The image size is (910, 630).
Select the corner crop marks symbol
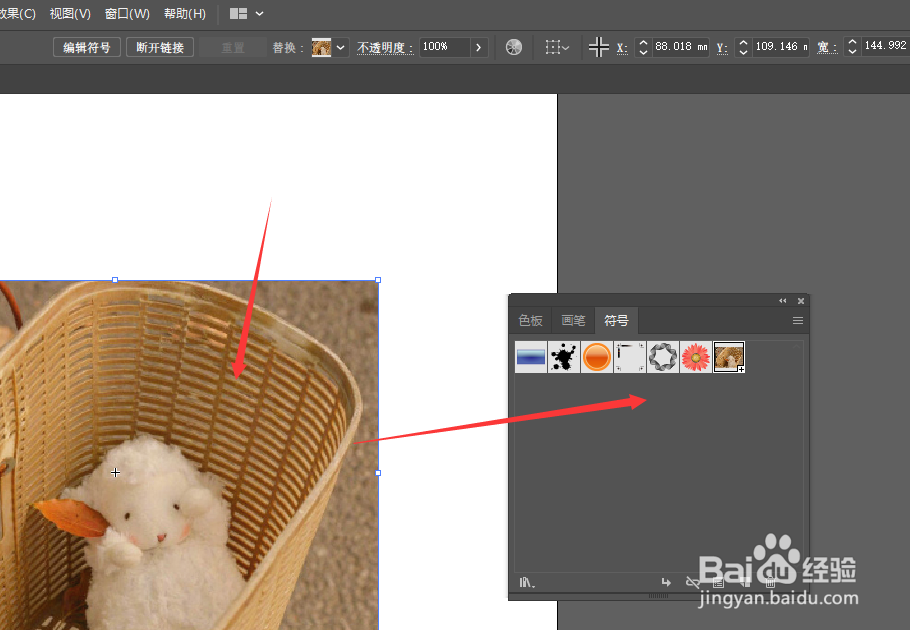630,357
